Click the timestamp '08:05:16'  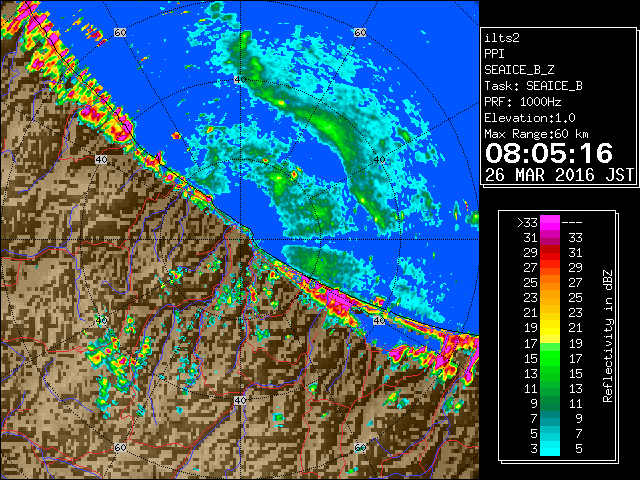click(x=549, y=153)
